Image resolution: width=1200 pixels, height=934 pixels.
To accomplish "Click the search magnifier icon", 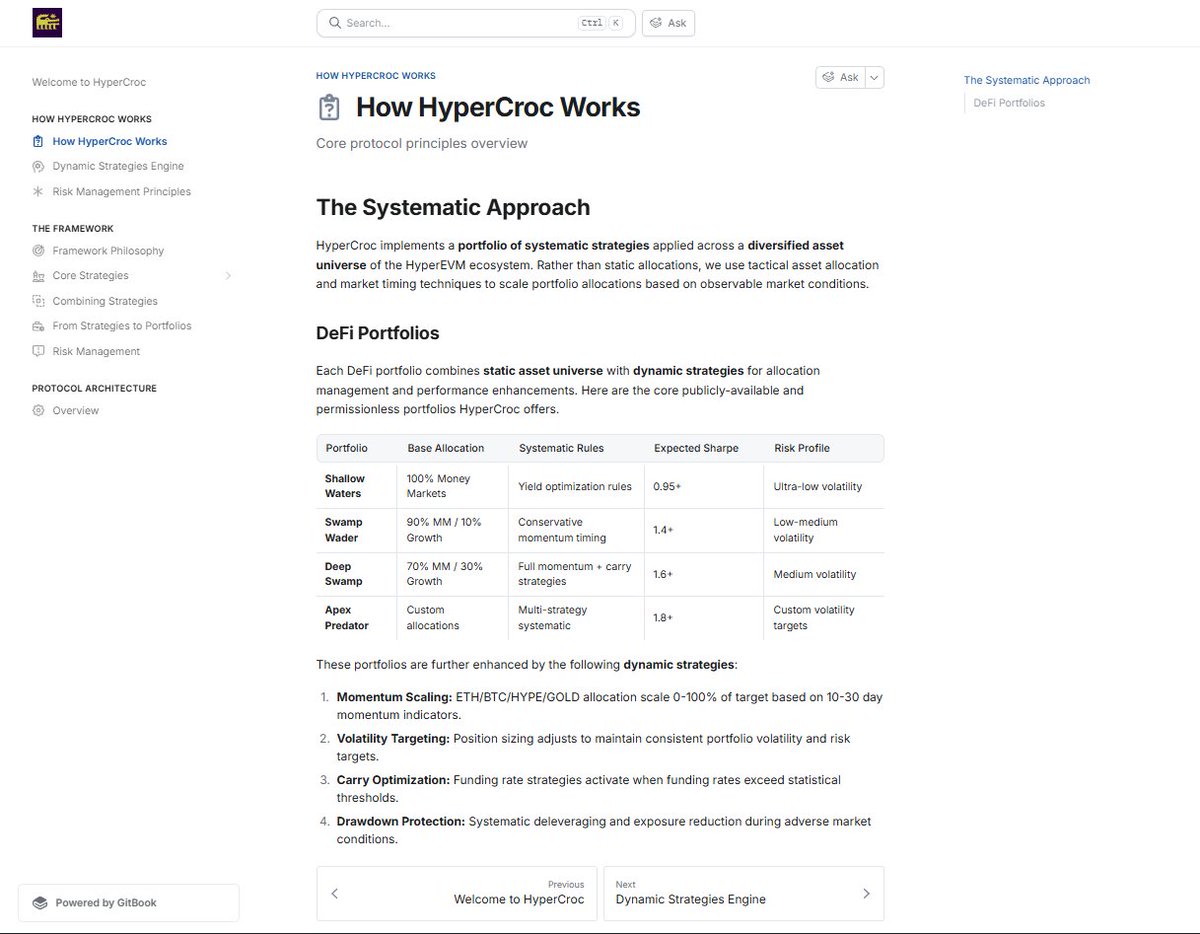I will point(334,23).
